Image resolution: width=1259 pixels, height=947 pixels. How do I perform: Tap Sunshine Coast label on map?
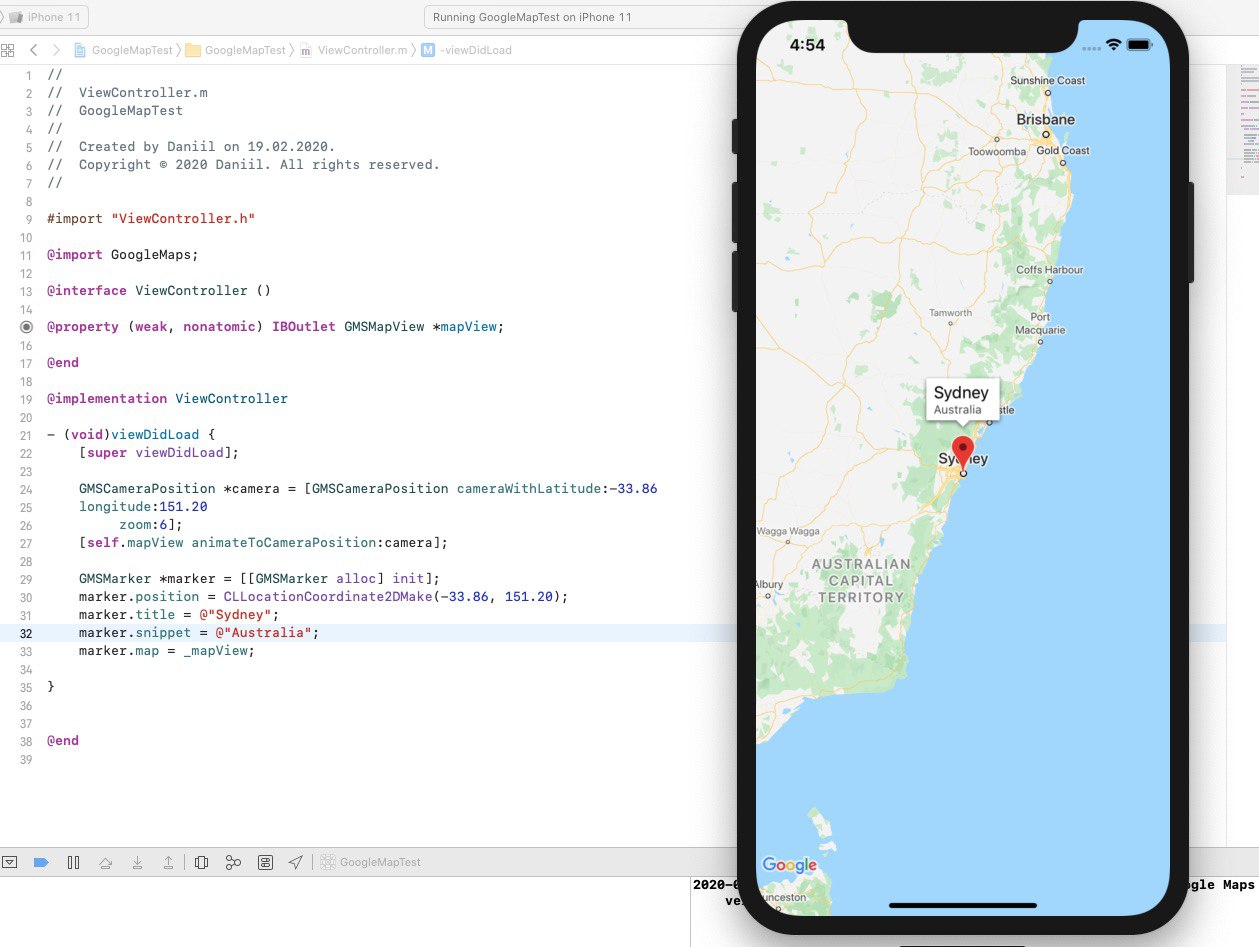[1047, 80]
